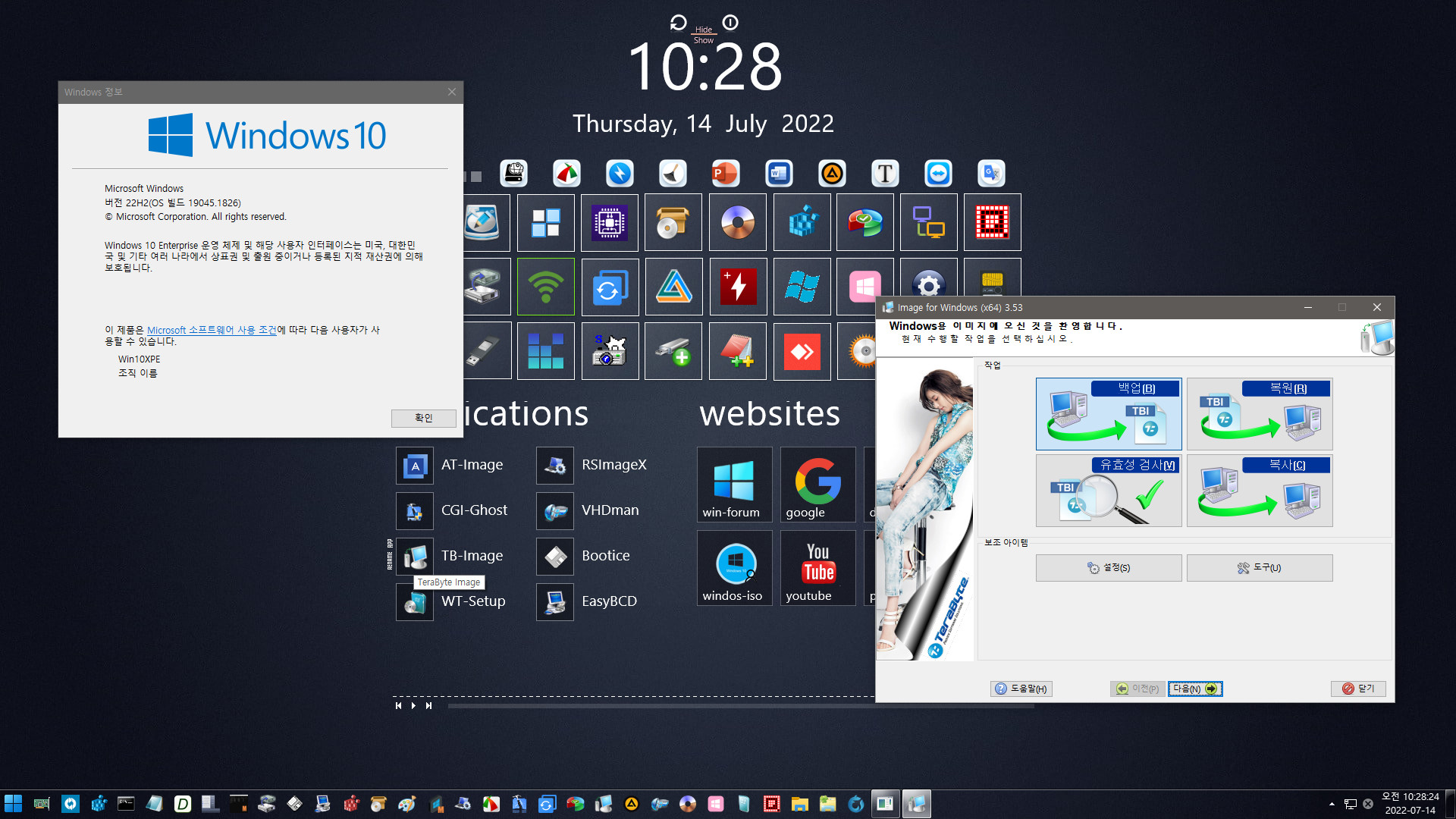Open the round icon with letter T
This screenshot has height=819, width=1456.
coord(885,174)
